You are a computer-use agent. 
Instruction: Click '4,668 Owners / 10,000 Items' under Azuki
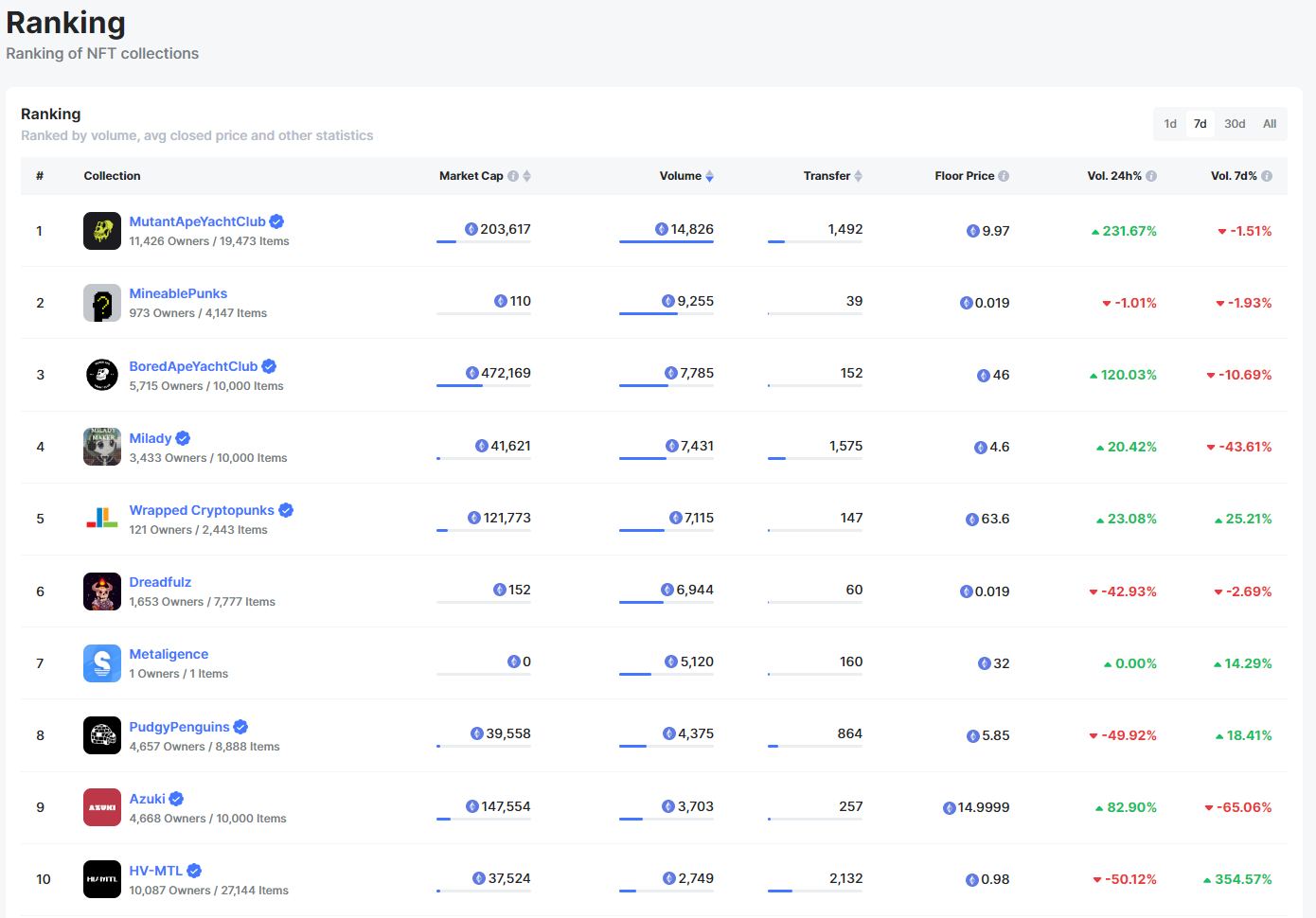click(x=208, y=819)
